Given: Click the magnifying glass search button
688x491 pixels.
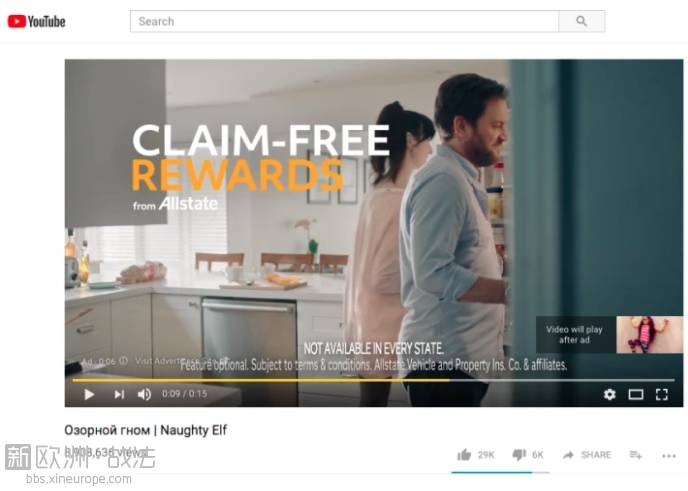Looking at the screenshot, I should (582, 21).
